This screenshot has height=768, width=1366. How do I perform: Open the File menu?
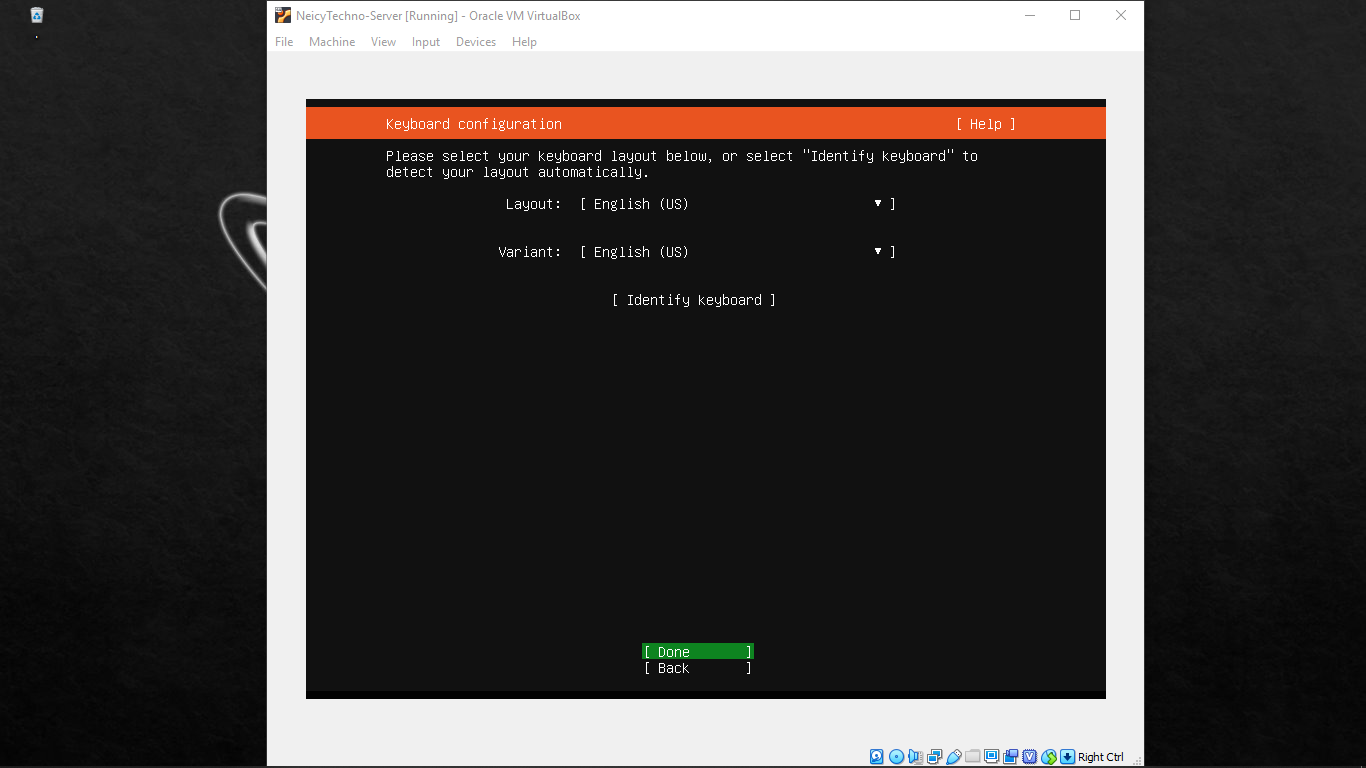pyautogui.click(x=284, y=42)
